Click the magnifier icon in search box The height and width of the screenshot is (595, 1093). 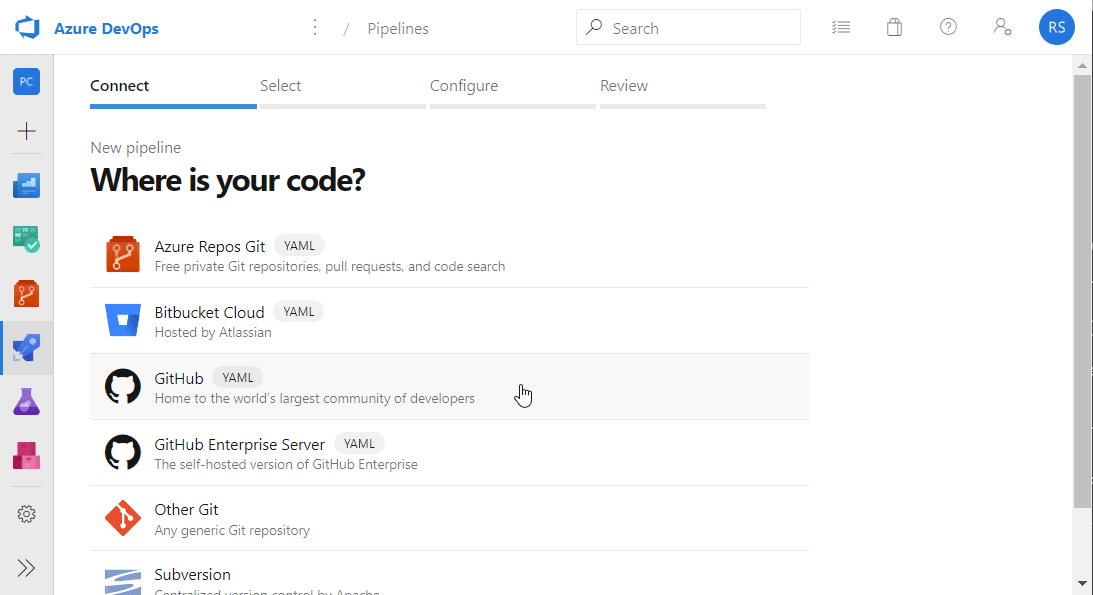point(594,27)
